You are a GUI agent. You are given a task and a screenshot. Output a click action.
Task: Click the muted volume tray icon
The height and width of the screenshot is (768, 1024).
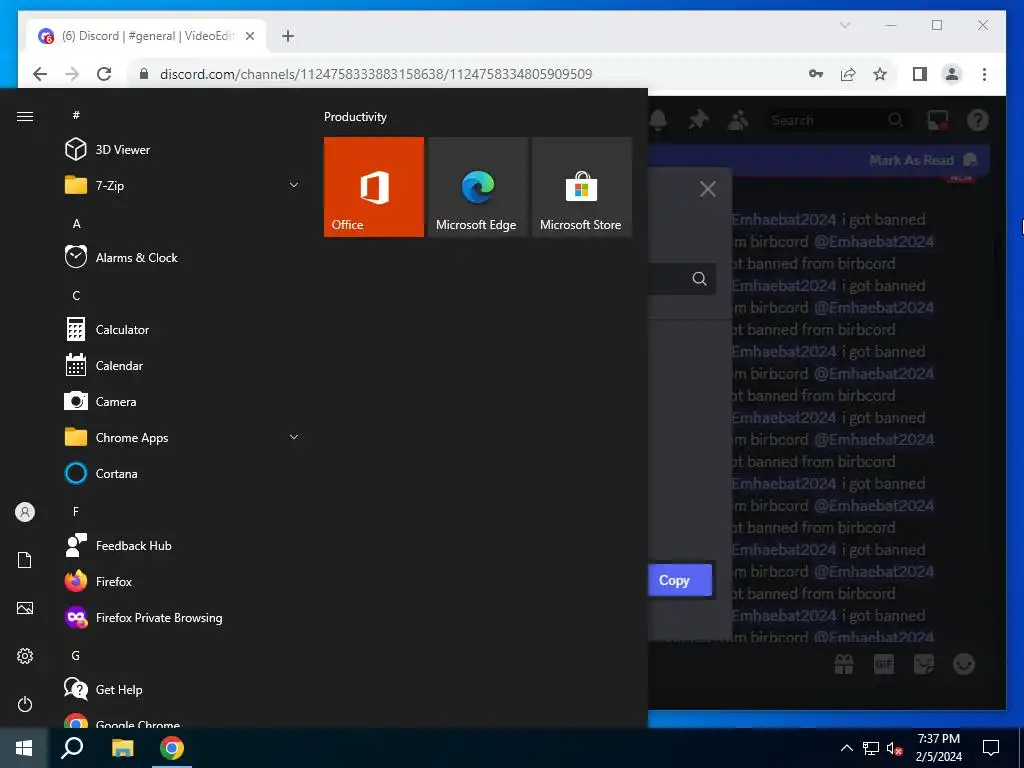coord(895,748)
